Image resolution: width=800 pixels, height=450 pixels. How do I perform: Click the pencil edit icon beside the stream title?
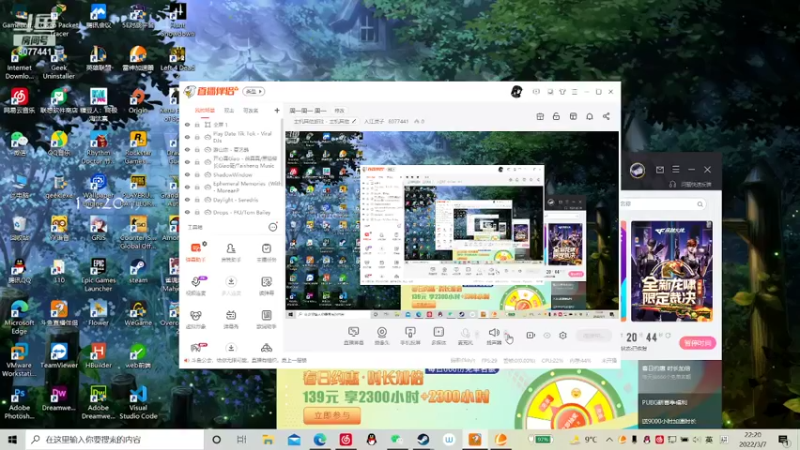point(354,121)
